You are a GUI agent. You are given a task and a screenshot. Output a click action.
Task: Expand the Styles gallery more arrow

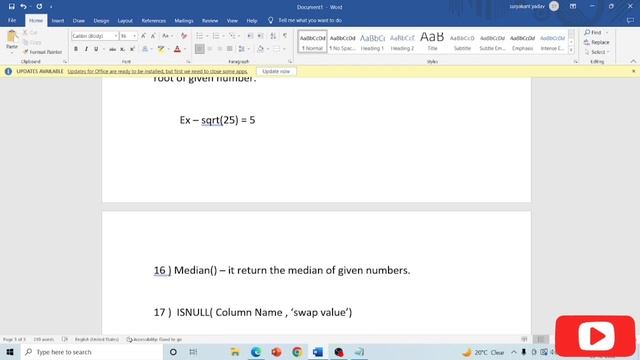[571, 50]
